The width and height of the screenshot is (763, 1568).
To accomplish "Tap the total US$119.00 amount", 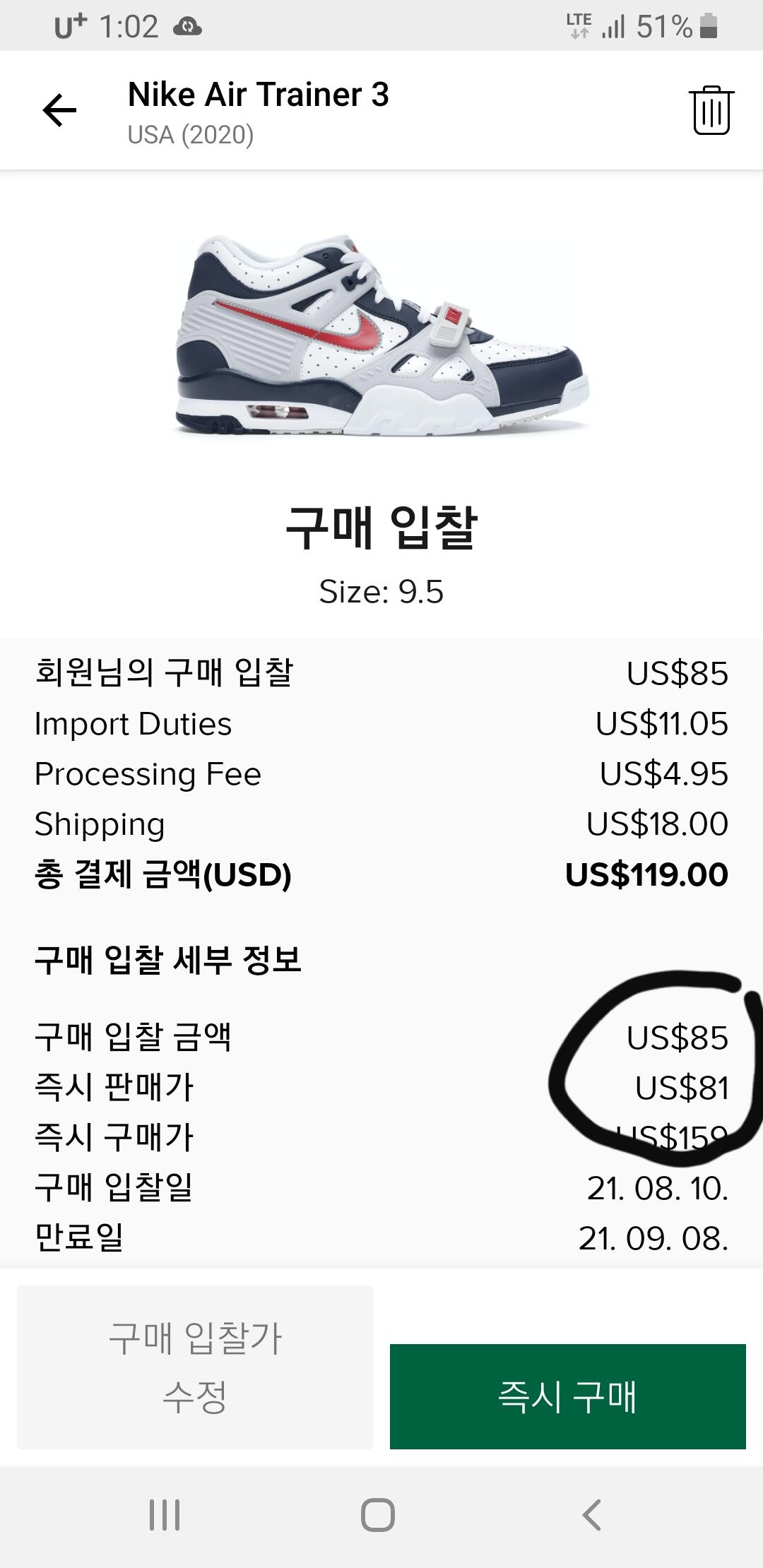I will [646, 875].
